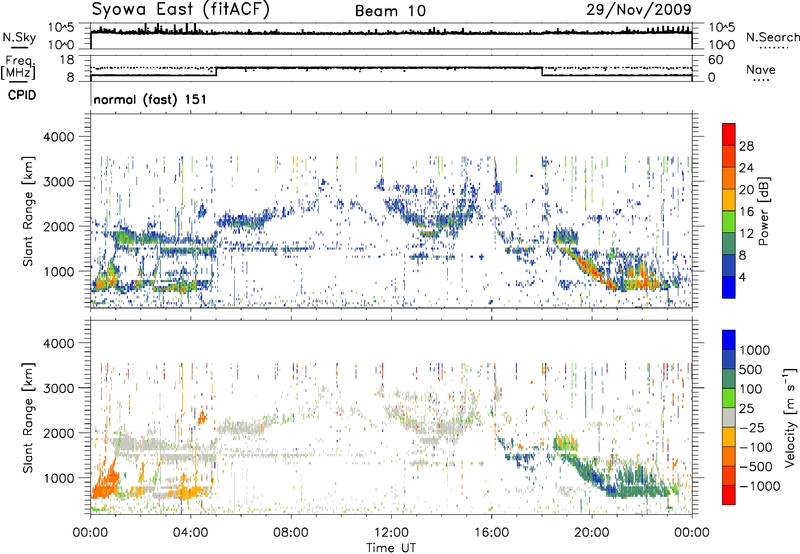Pick the light green 12–16 dB colorbar segment

pos(729,222)
